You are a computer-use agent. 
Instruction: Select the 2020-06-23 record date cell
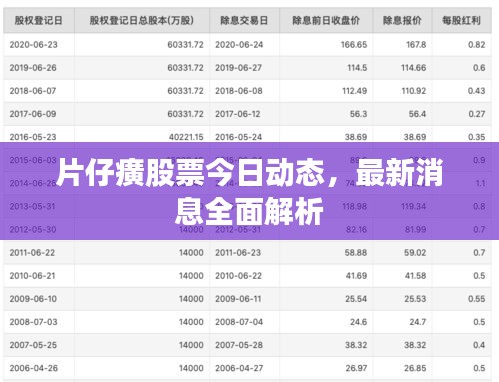[x=34, y=44]
